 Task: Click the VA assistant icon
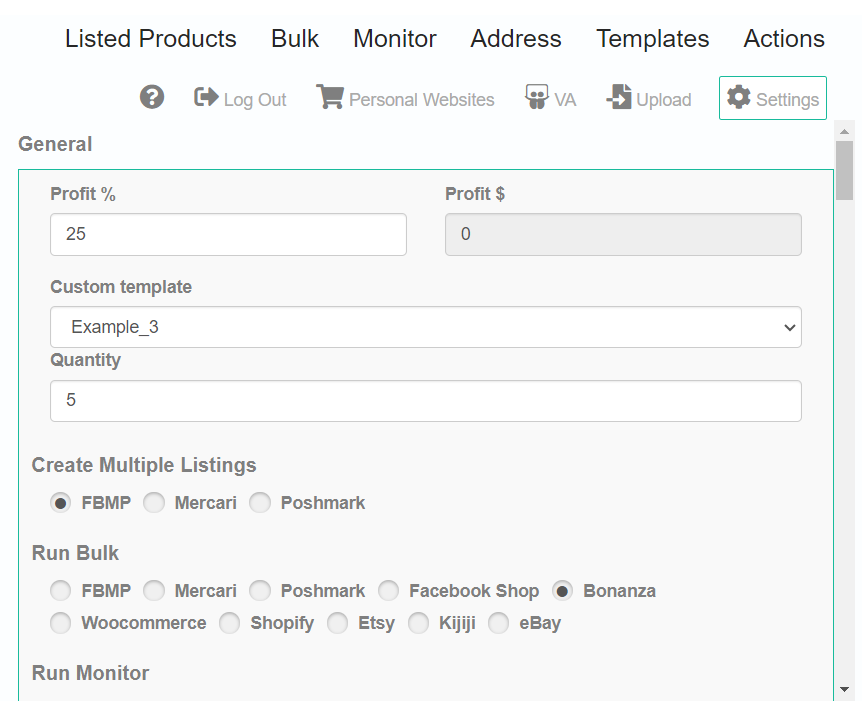[537, 97]
